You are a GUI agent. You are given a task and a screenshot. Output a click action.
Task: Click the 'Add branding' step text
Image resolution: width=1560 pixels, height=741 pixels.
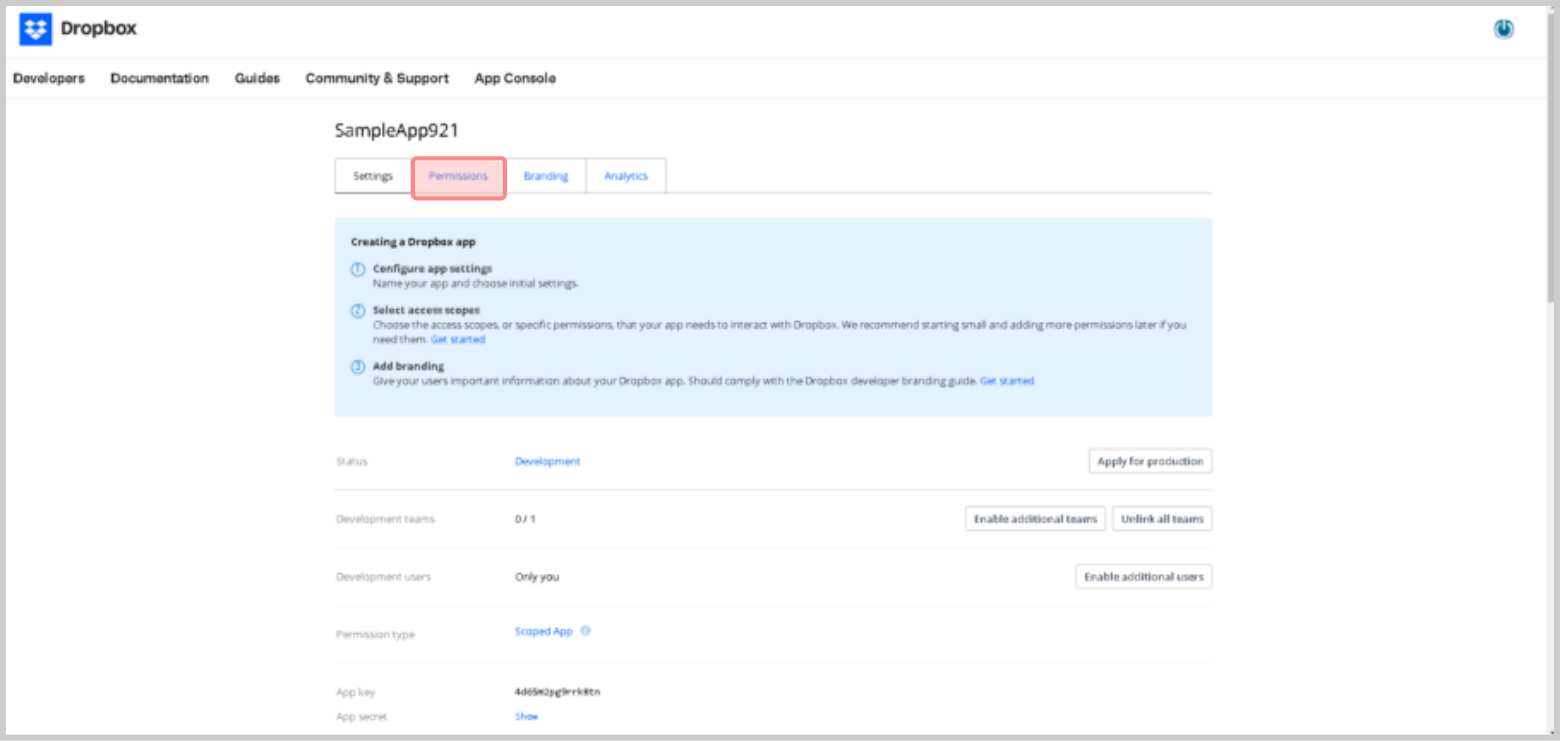point(408,367)
